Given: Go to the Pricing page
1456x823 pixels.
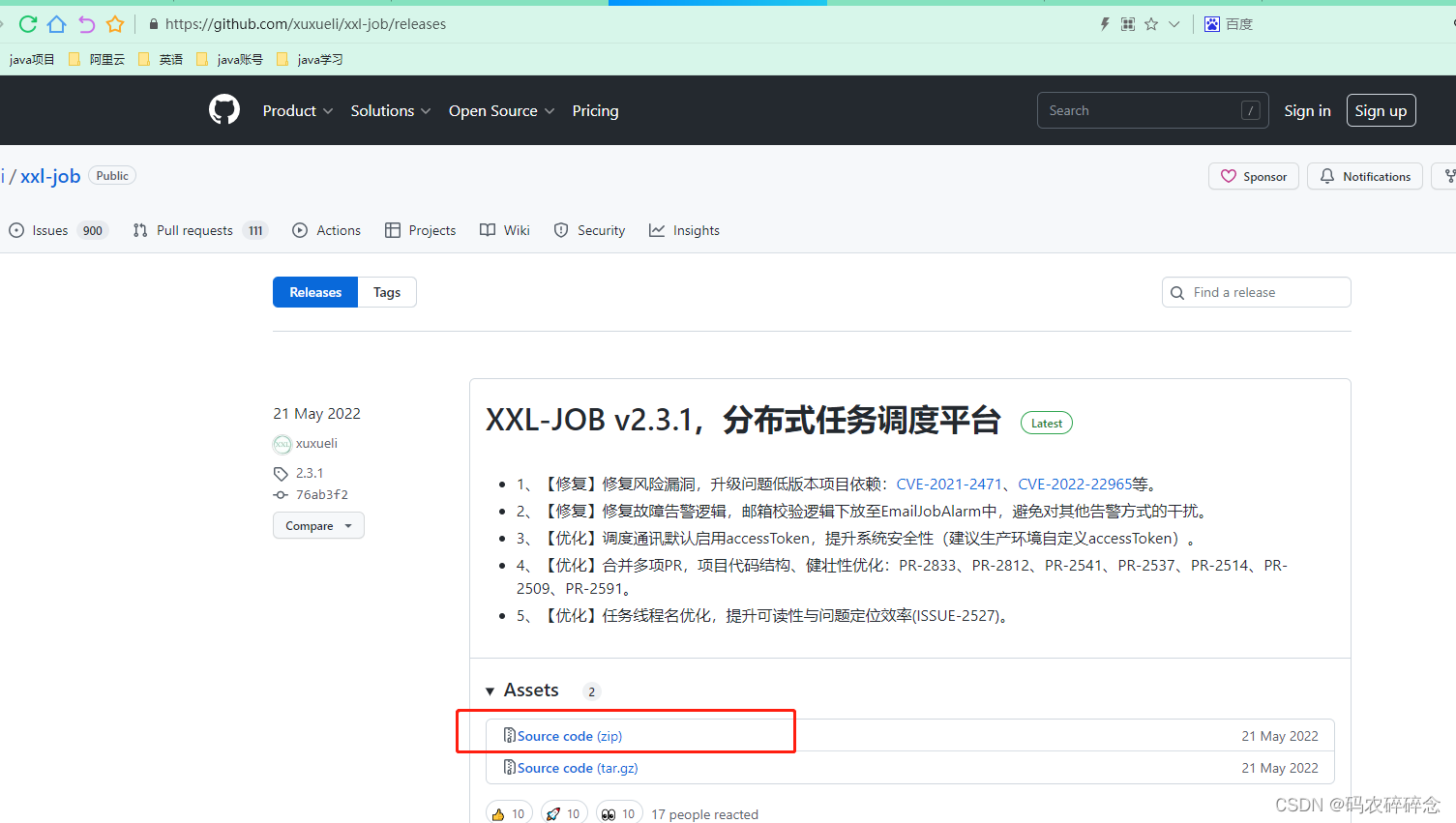Looking at the screenshot, I should pos(595,110).
